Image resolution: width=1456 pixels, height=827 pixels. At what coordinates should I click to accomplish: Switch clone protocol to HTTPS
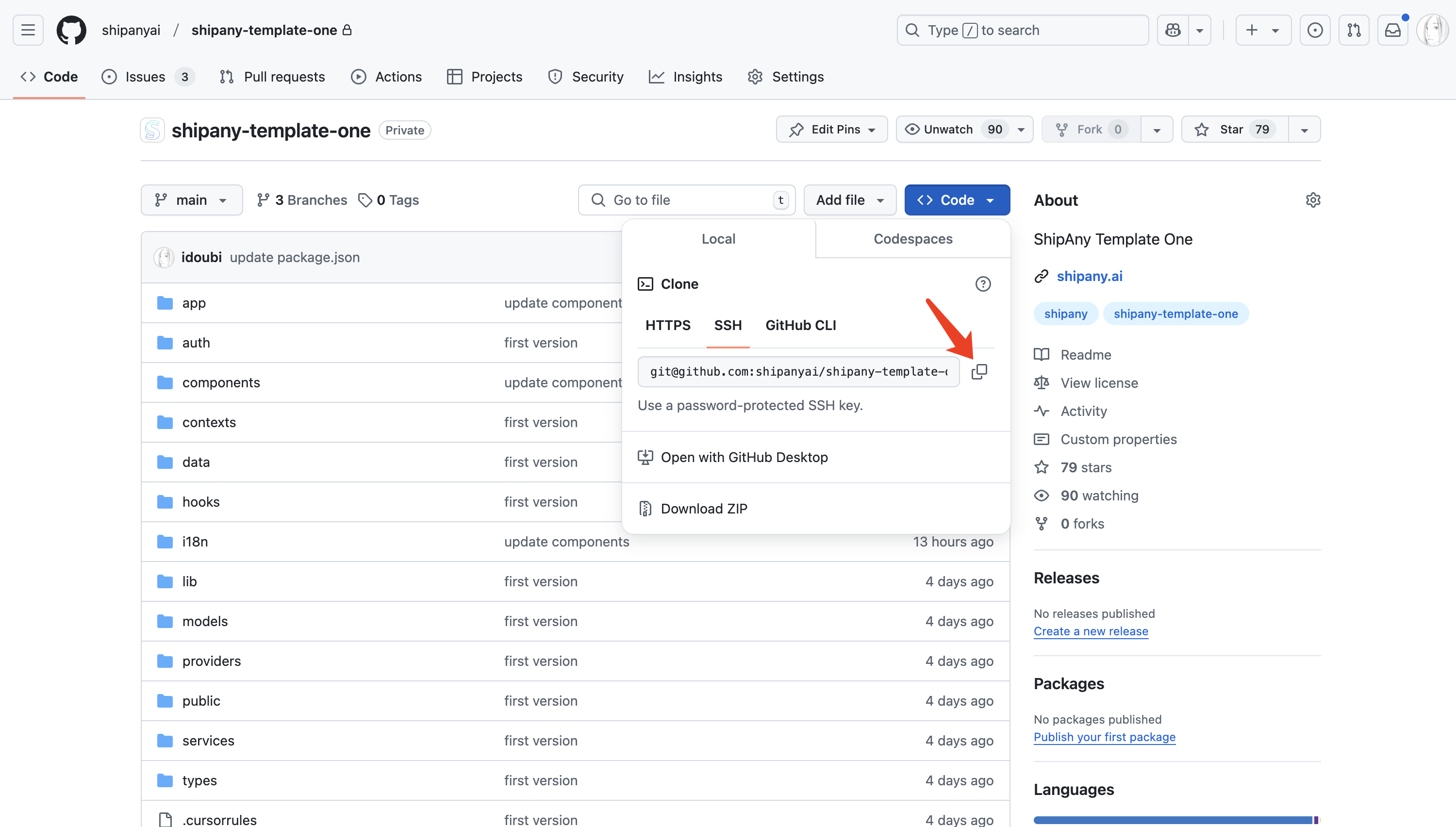tap(667, 326)
